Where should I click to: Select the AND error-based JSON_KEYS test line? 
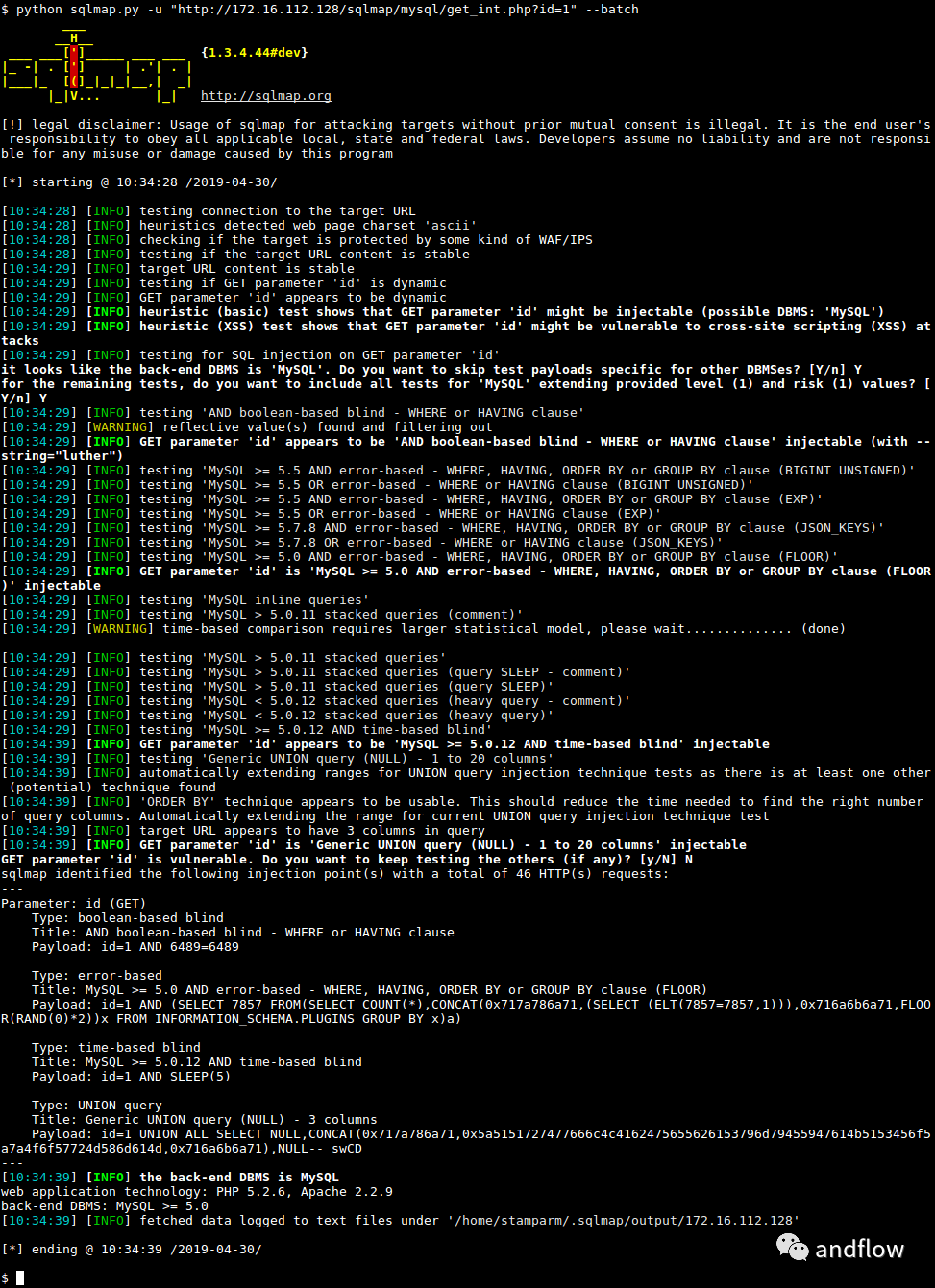(x=443, y=528)
